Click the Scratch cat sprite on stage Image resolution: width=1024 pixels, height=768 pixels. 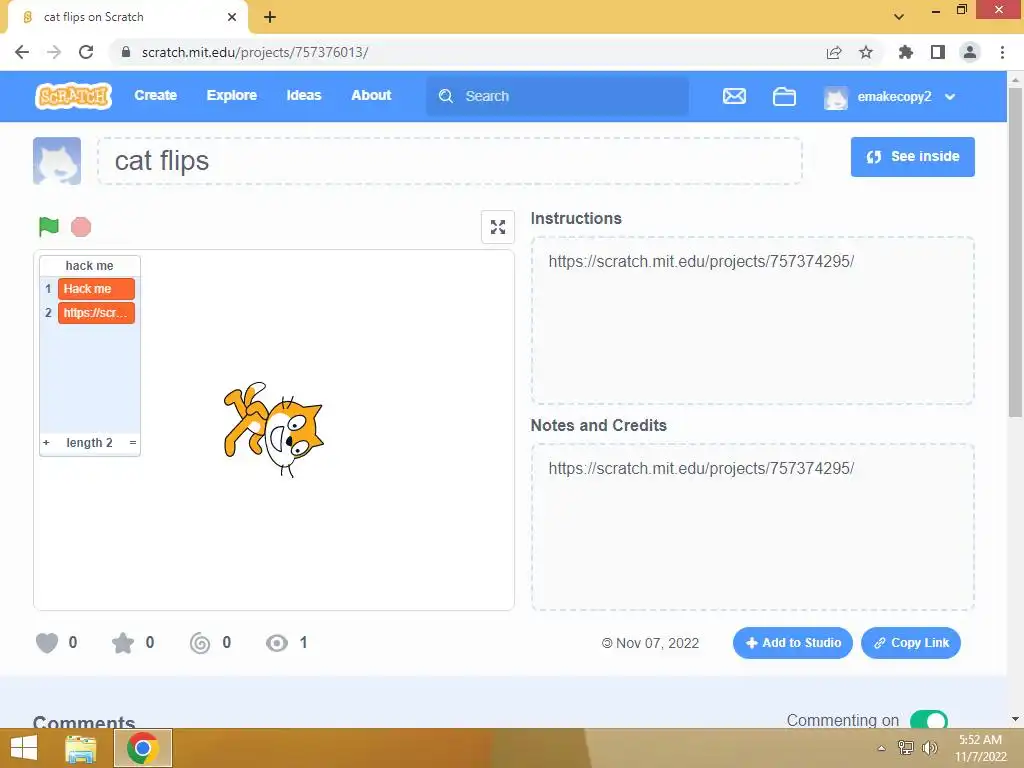(x=274, y=430)
